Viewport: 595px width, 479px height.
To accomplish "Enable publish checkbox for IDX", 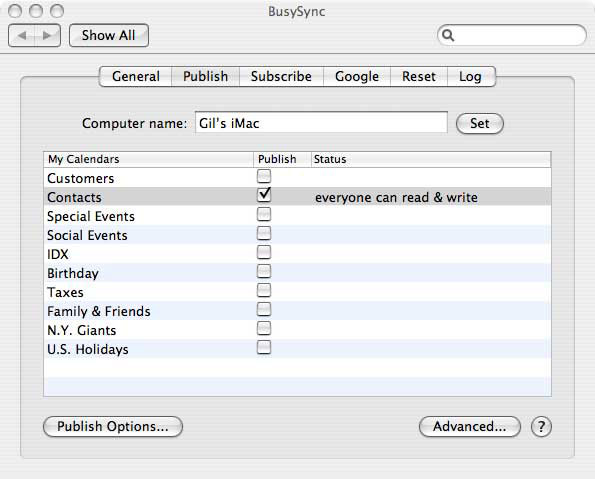I will [264, 252].
